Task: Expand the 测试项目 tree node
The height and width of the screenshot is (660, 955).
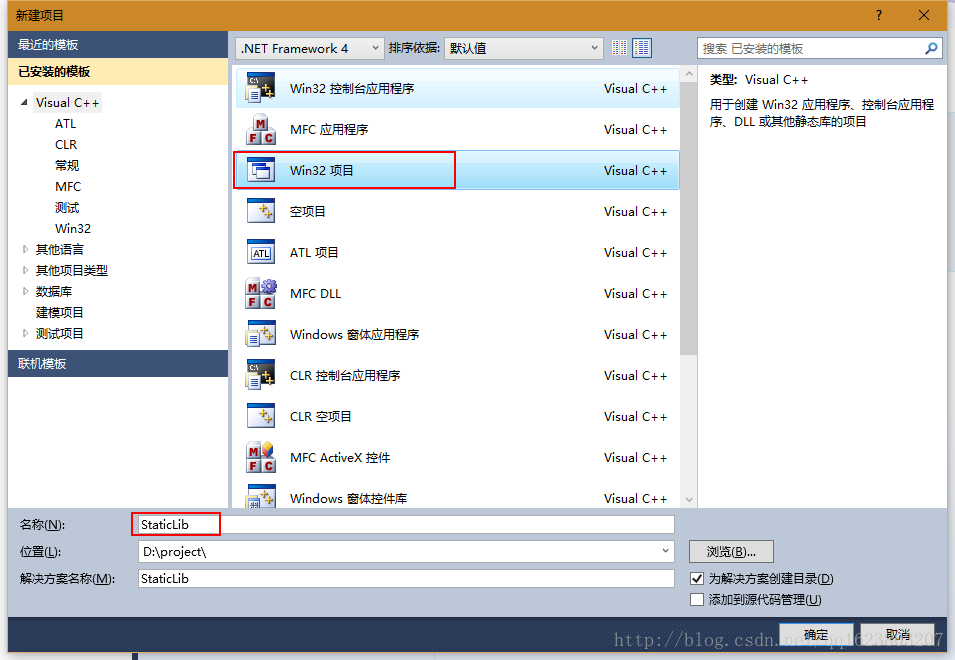Action: tap(25, 333)
